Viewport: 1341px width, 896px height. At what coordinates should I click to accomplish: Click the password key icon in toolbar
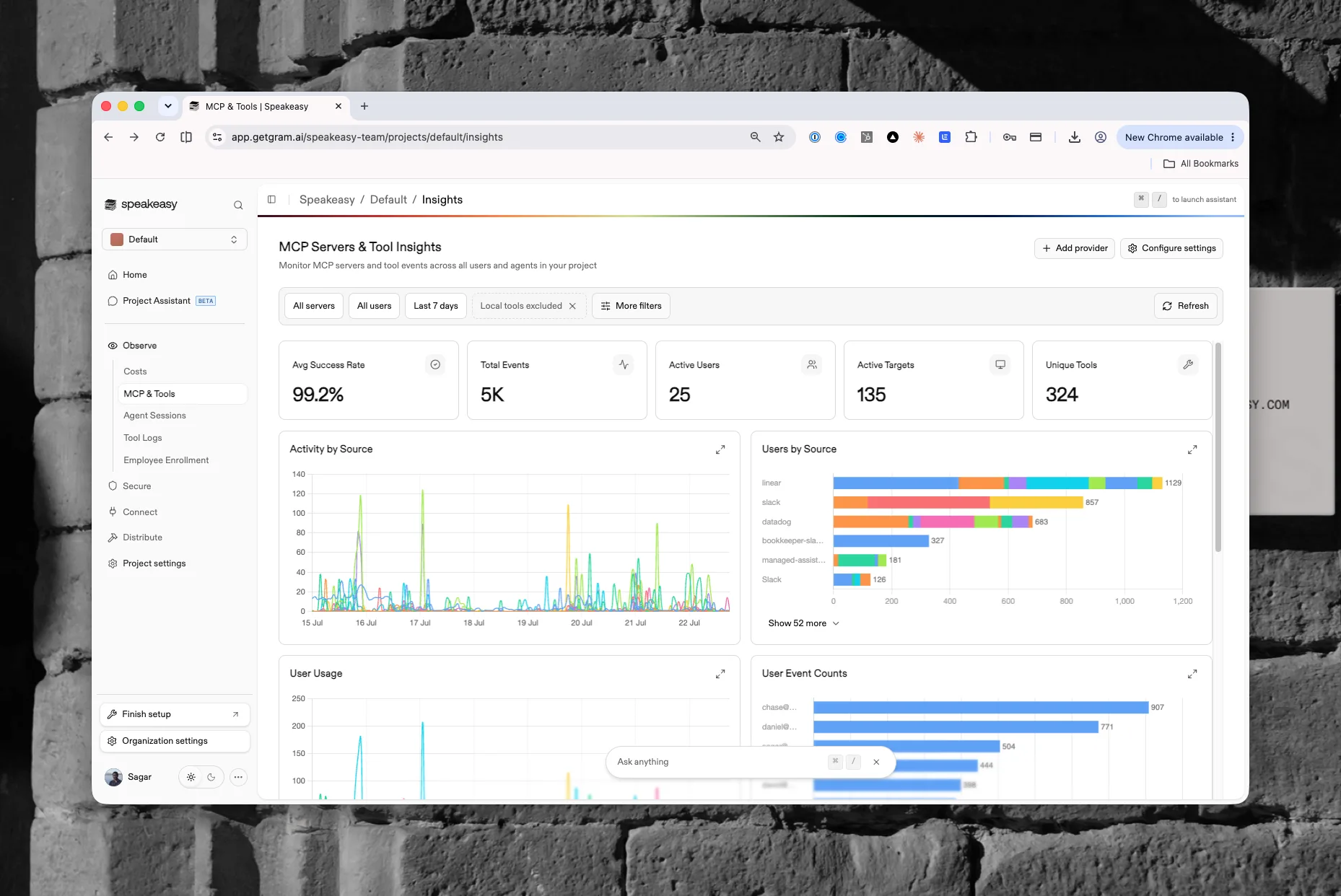1010,137
